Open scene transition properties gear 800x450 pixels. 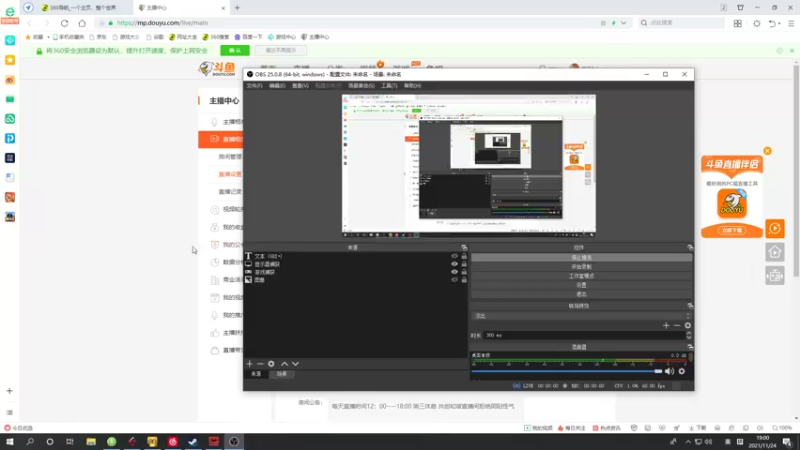tap(688, 326)
